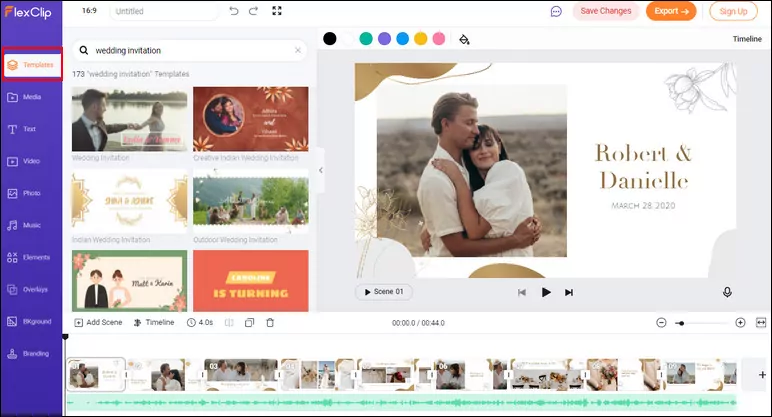The width and height of the screenshot is (772, 417).
Task: Click the split scene icon
Action: tap(229, 323)
